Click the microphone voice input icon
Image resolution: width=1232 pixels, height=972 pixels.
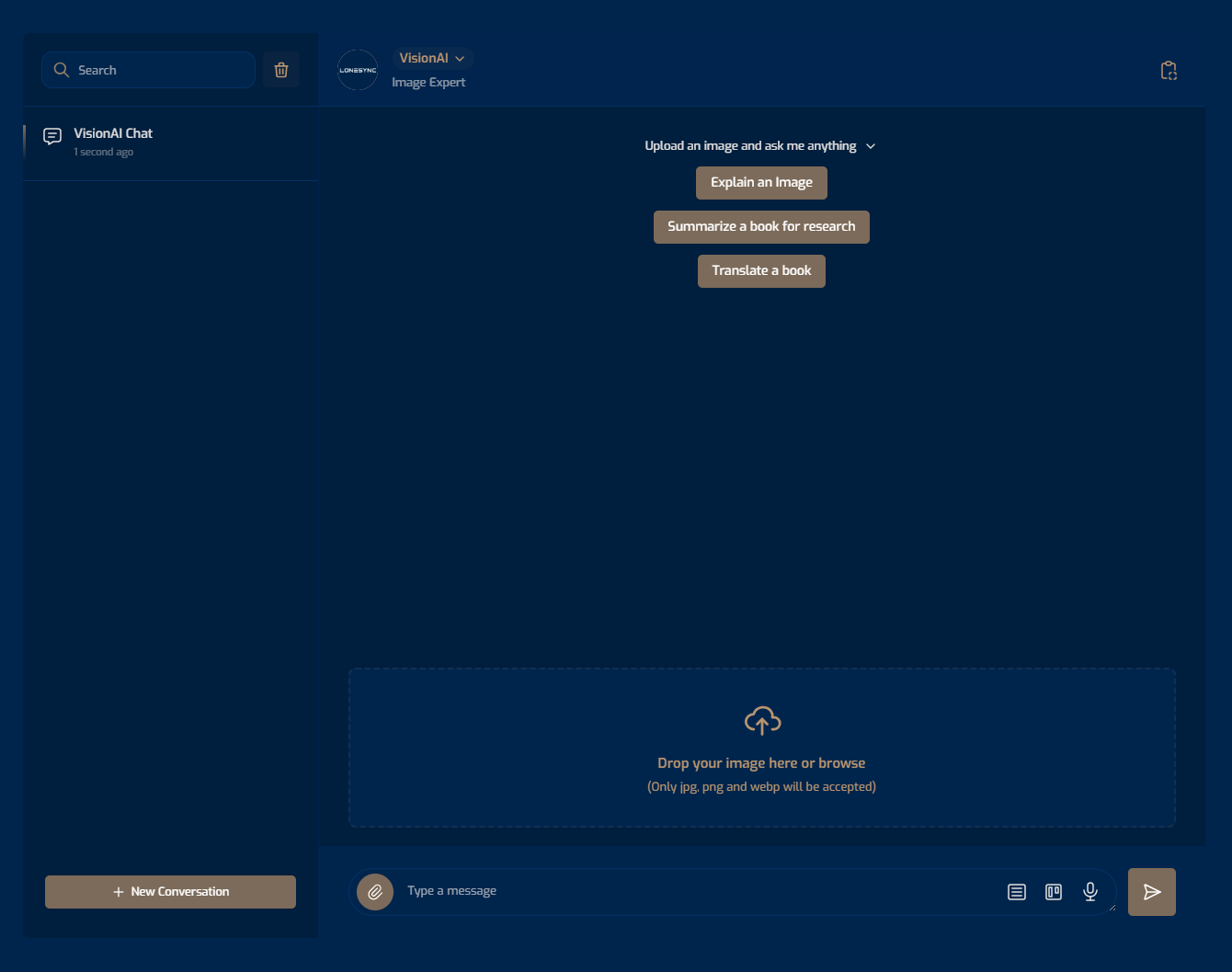[1090, 892]
